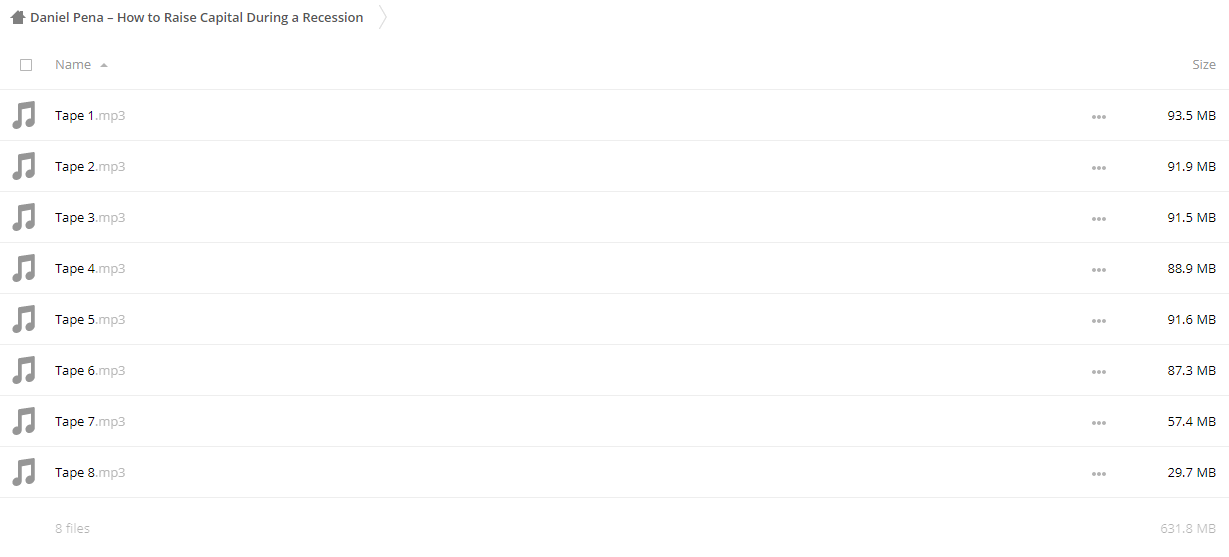Sort files by the Size column
1229x557 pixels.
1204,64
